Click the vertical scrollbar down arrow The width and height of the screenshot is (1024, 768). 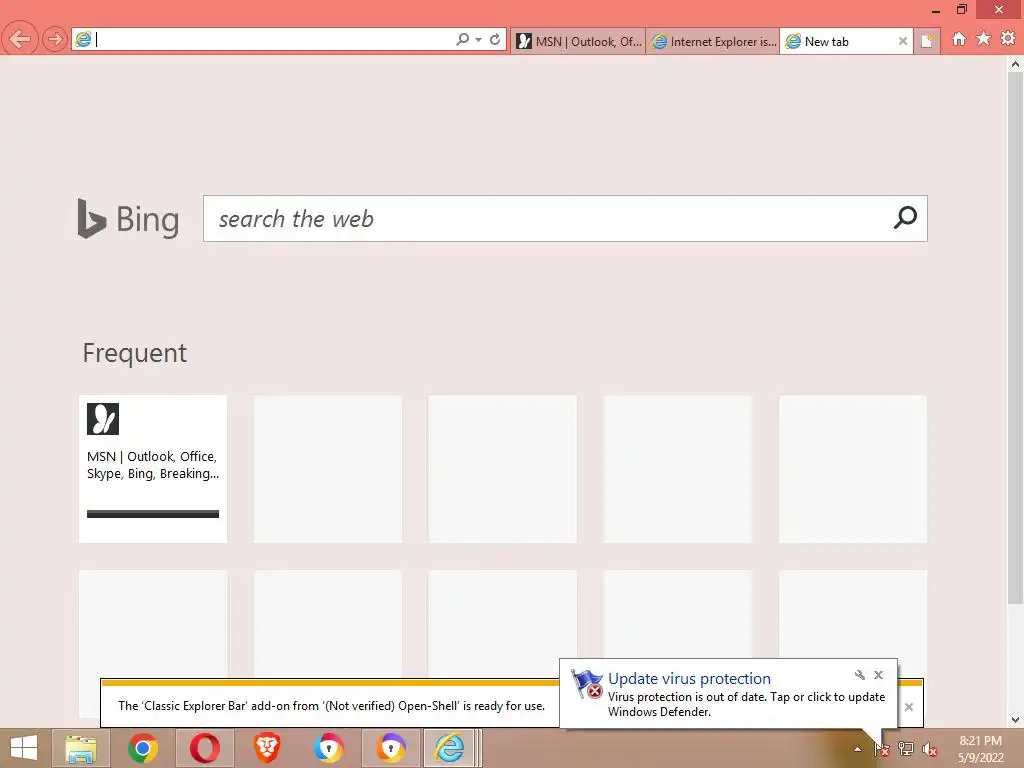click(1015, 720)
